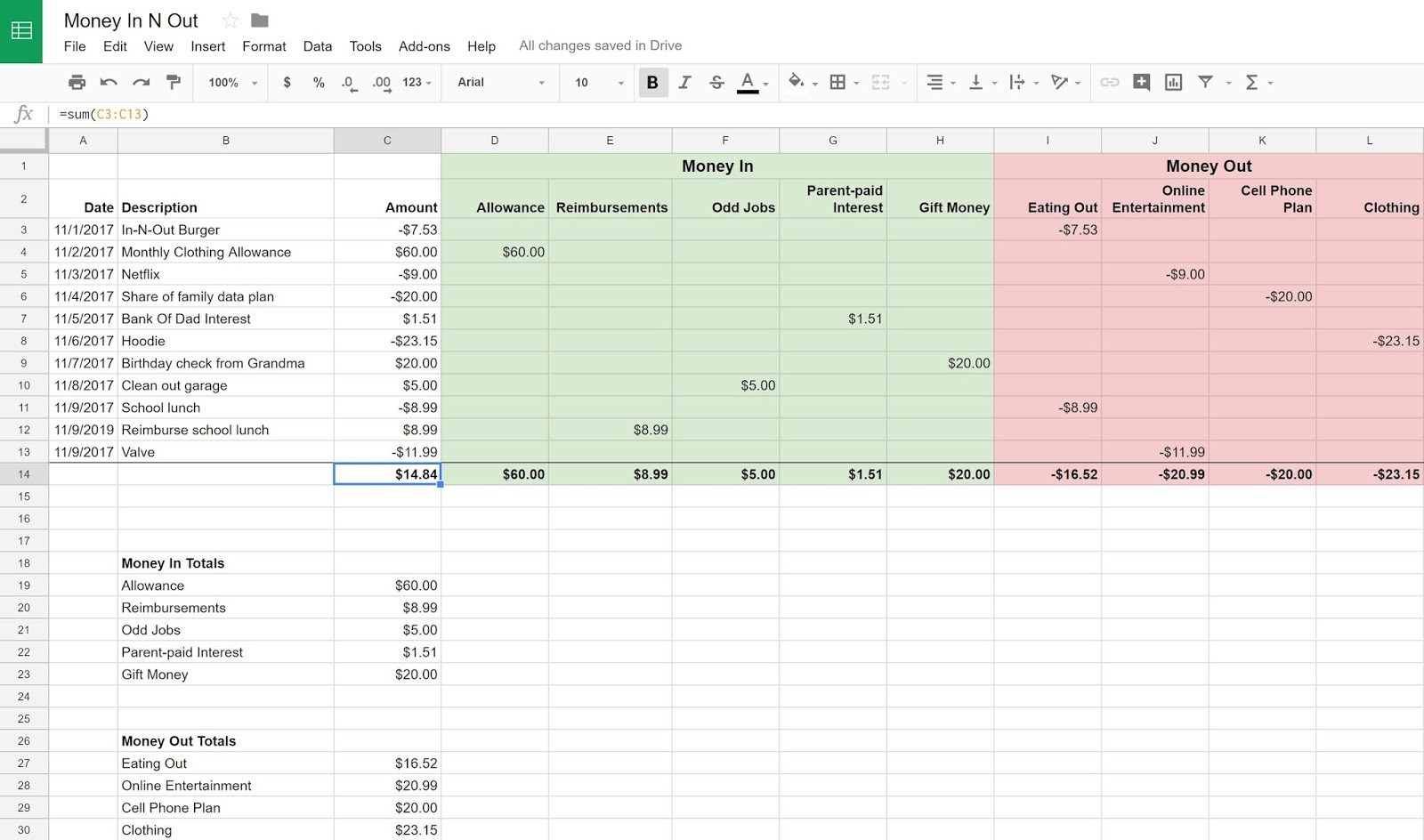
Task: Select the 'Money In Totals' label cell
Action: click(x=226, y=563)
